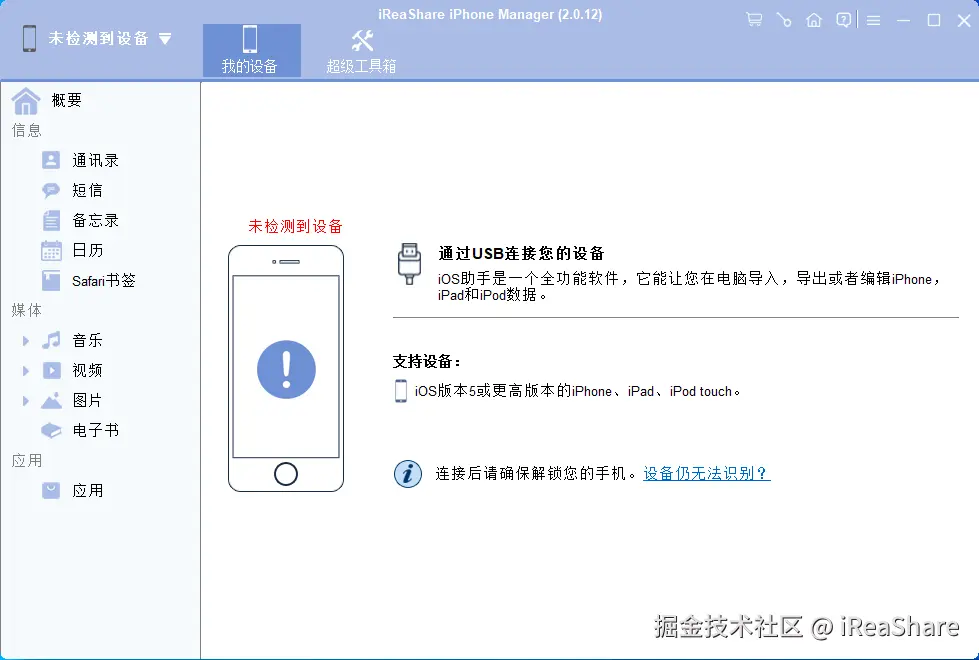
Task: Expand the 未检测到设备 device dropdown arrow
Action: 165,39
